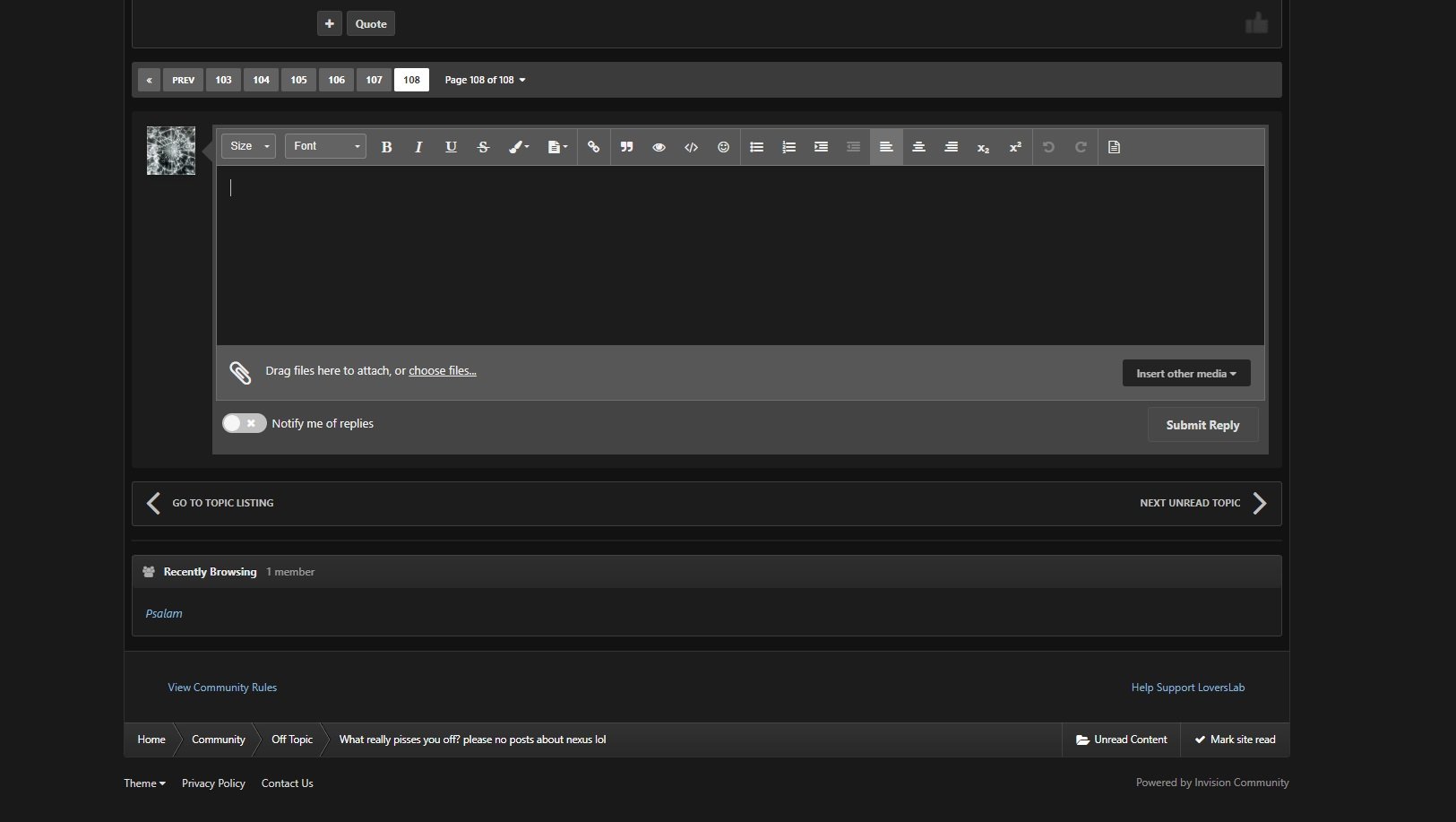Open the Privacy Policy link
This screenshot has height=822, width=1456.
click(x=213, y=783)
